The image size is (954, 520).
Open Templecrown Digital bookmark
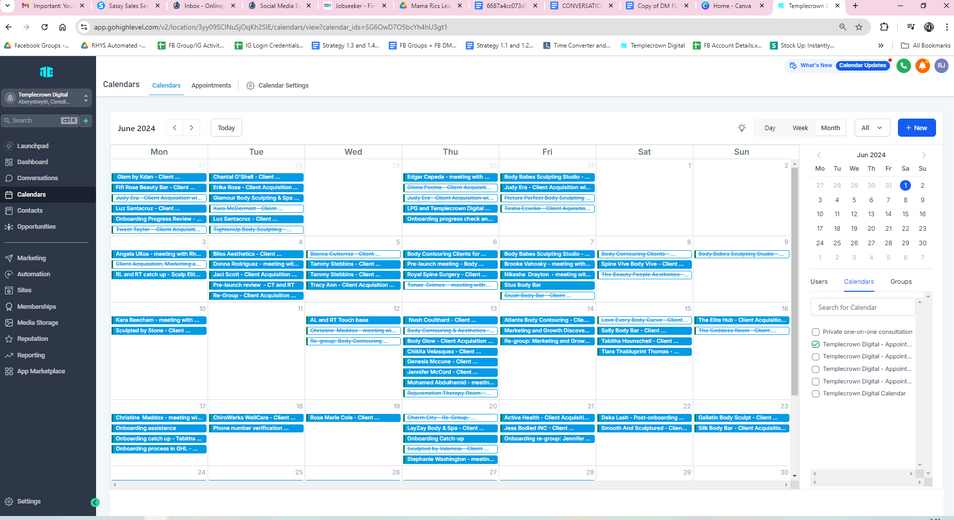click(x=653, y=46)
